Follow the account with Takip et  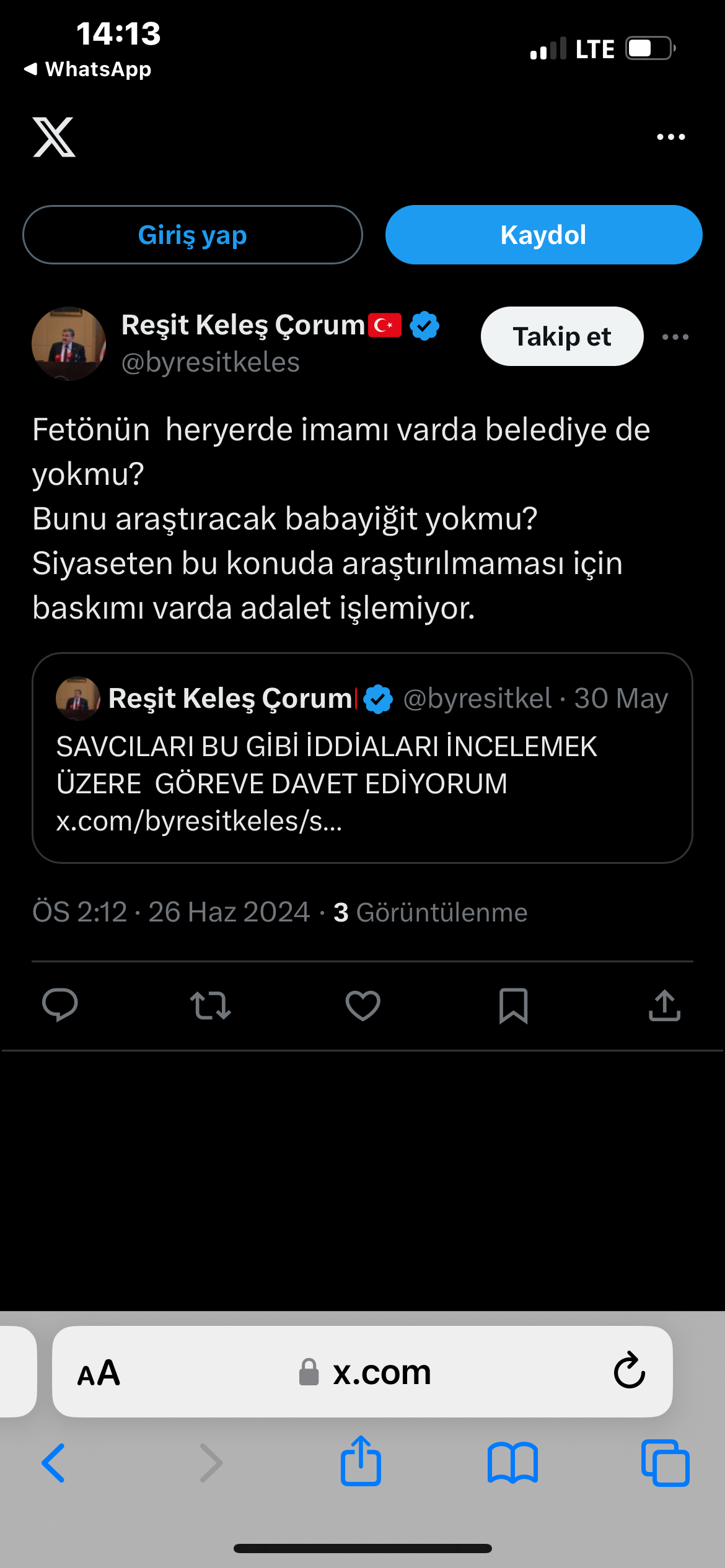tap(562, 337)
